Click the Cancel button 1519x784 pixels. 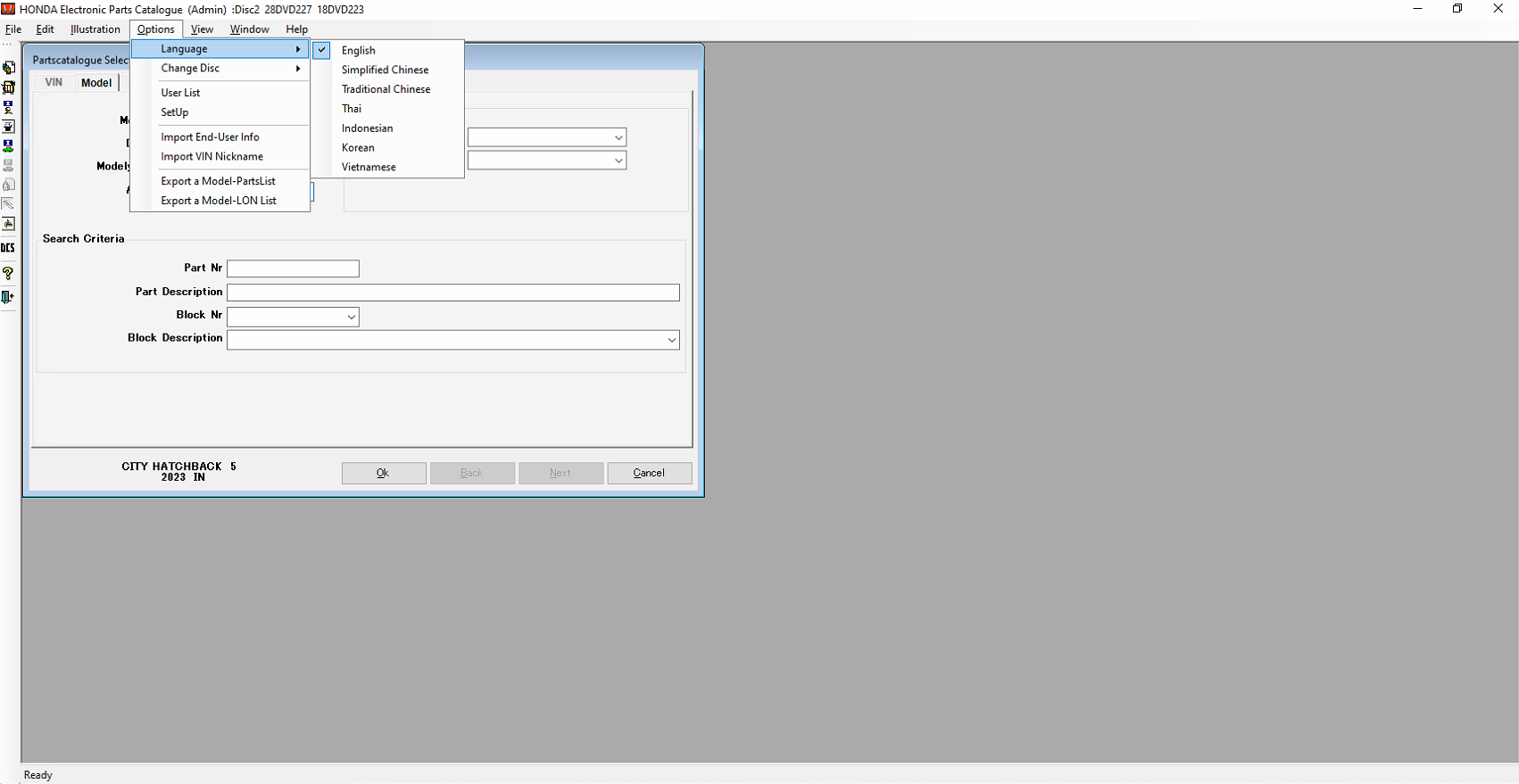tap(649, 473)
